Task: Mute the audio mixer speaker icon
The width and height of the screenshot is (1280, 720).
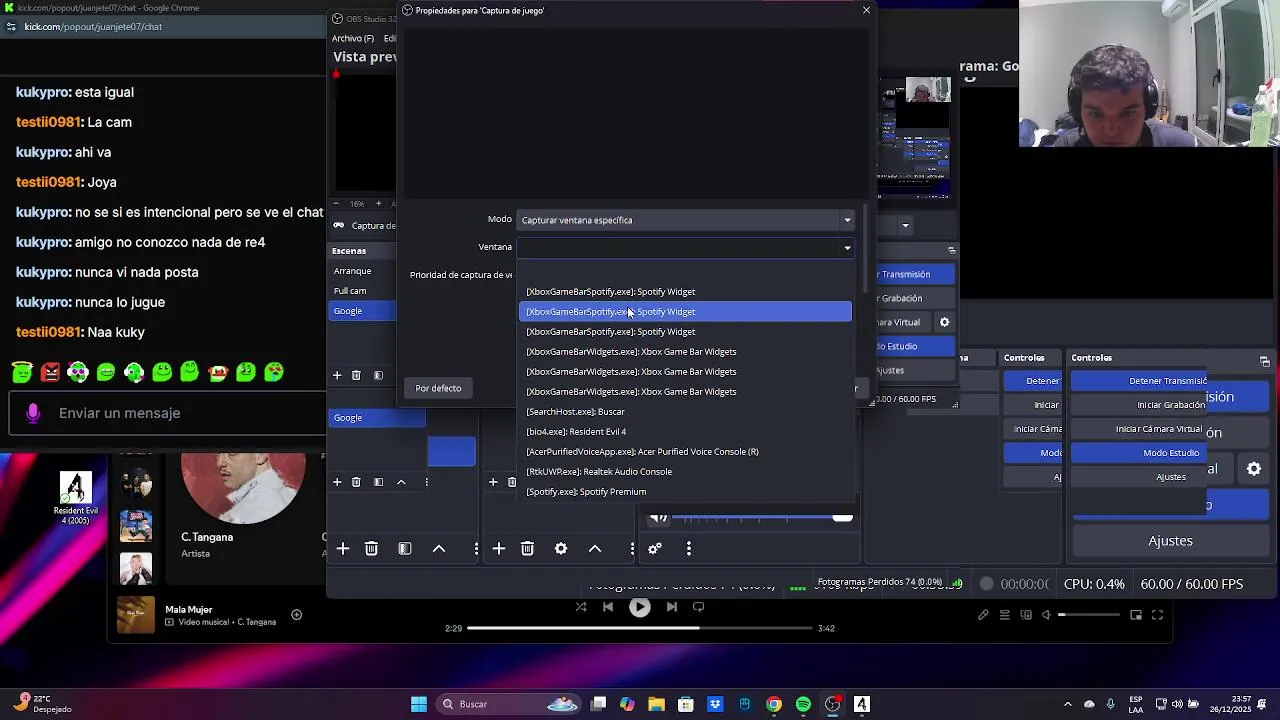Action: [658, 517]
